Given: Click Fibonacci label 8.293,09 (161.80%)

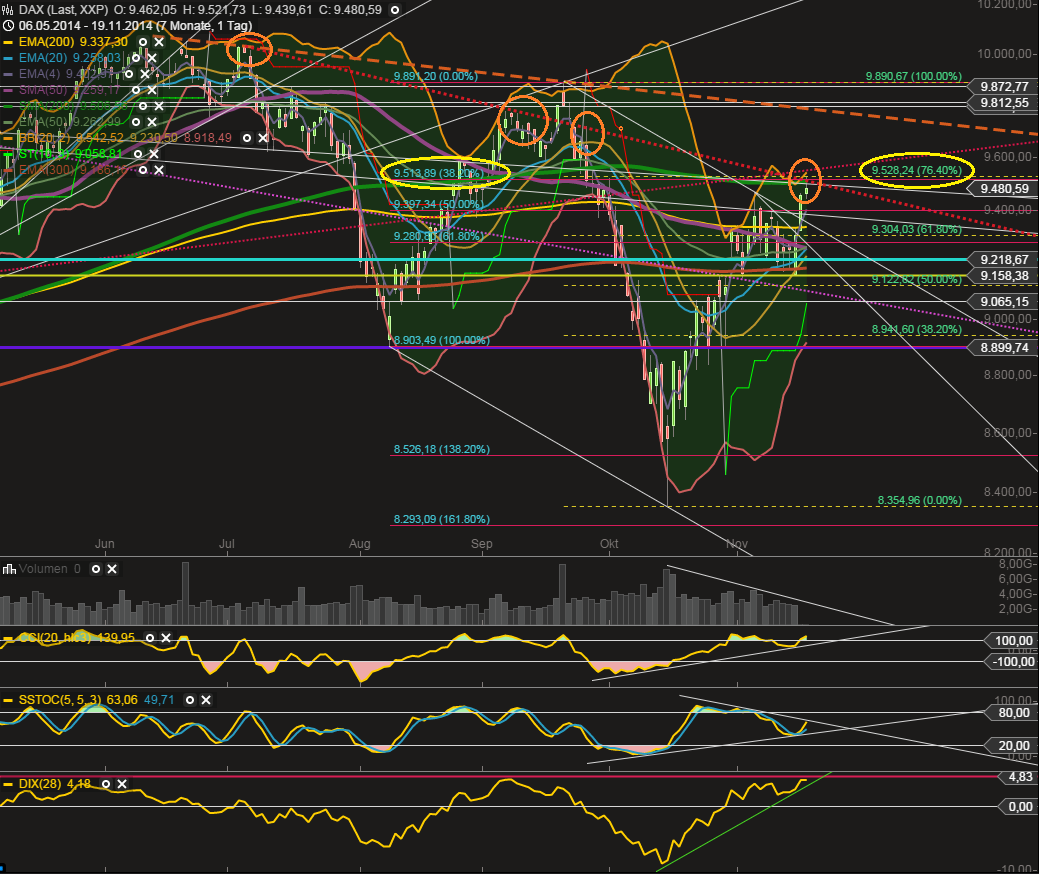Looking at the screenshot, I should (x=442, y=519).
